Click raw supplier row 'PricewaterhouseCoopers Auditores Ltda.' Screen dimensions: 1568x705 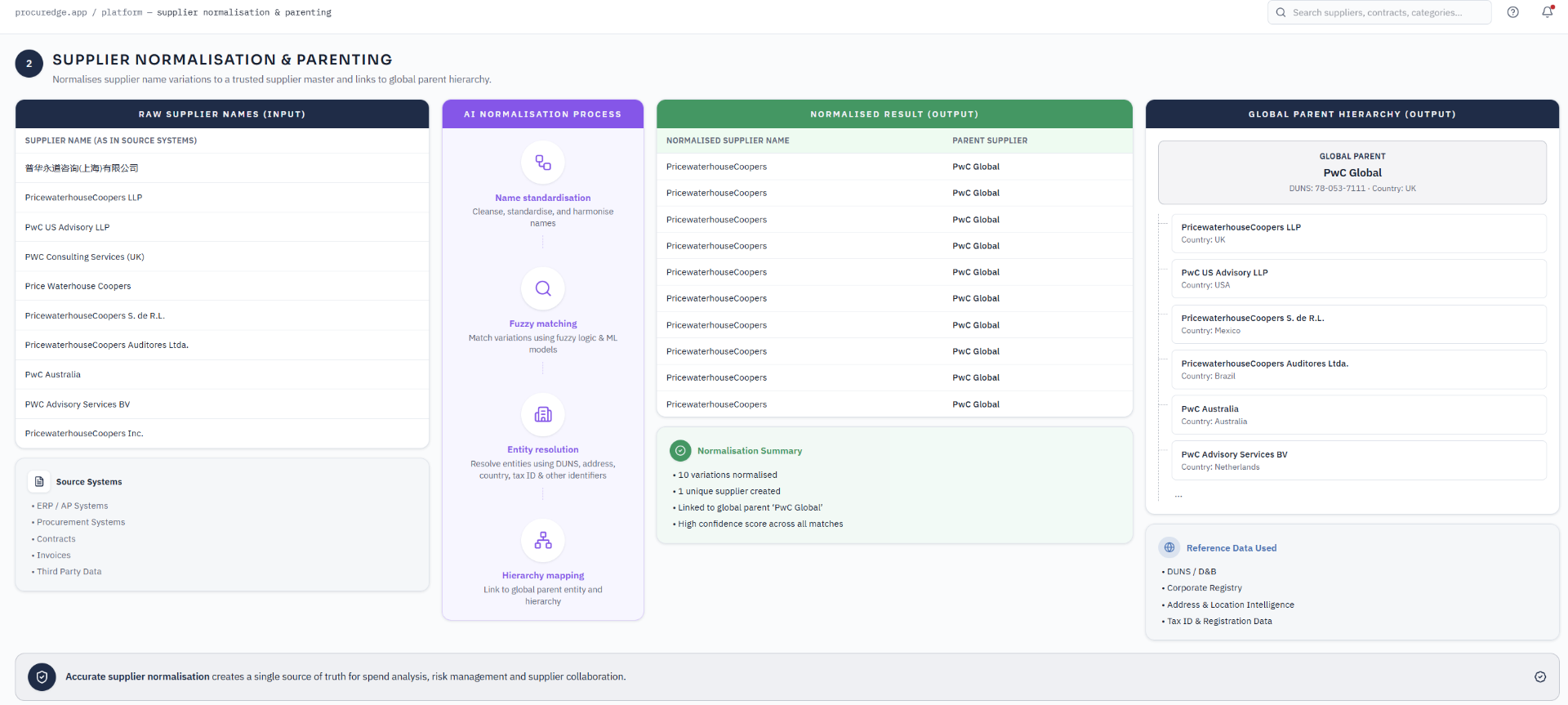(222, 345)
